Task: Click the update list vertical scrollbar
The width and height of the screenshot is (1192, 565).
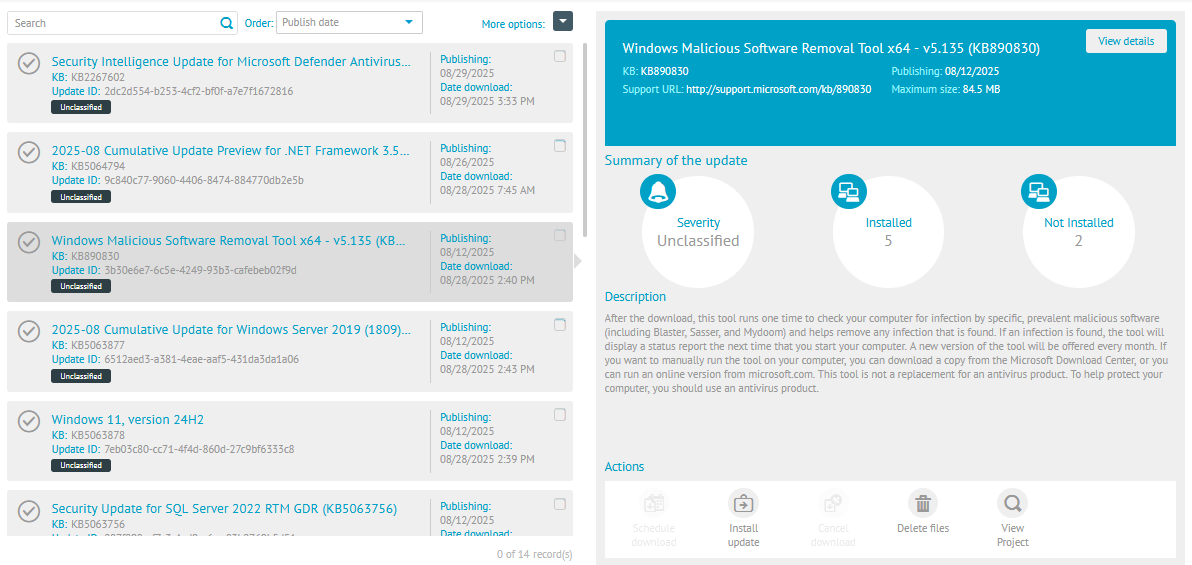Action: 585,141
